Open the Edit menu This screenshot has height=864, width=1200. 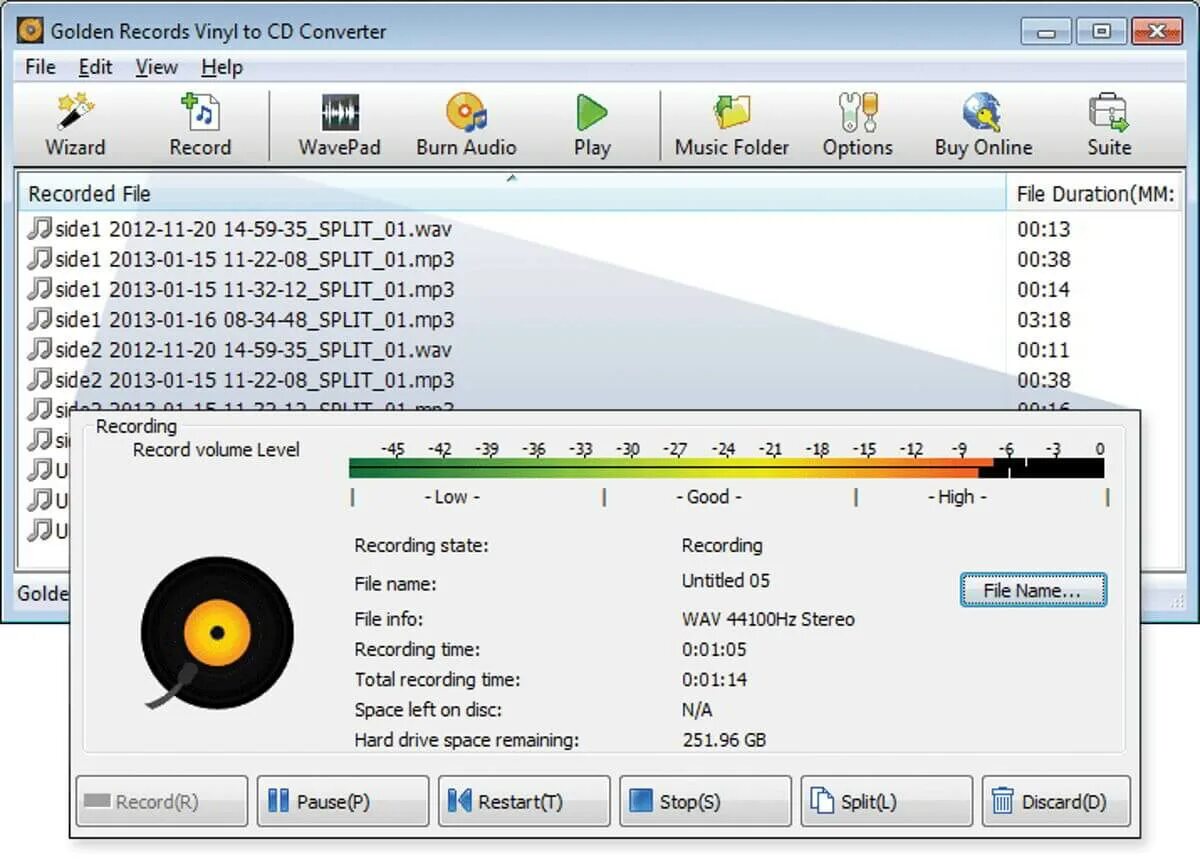[95, 67]
